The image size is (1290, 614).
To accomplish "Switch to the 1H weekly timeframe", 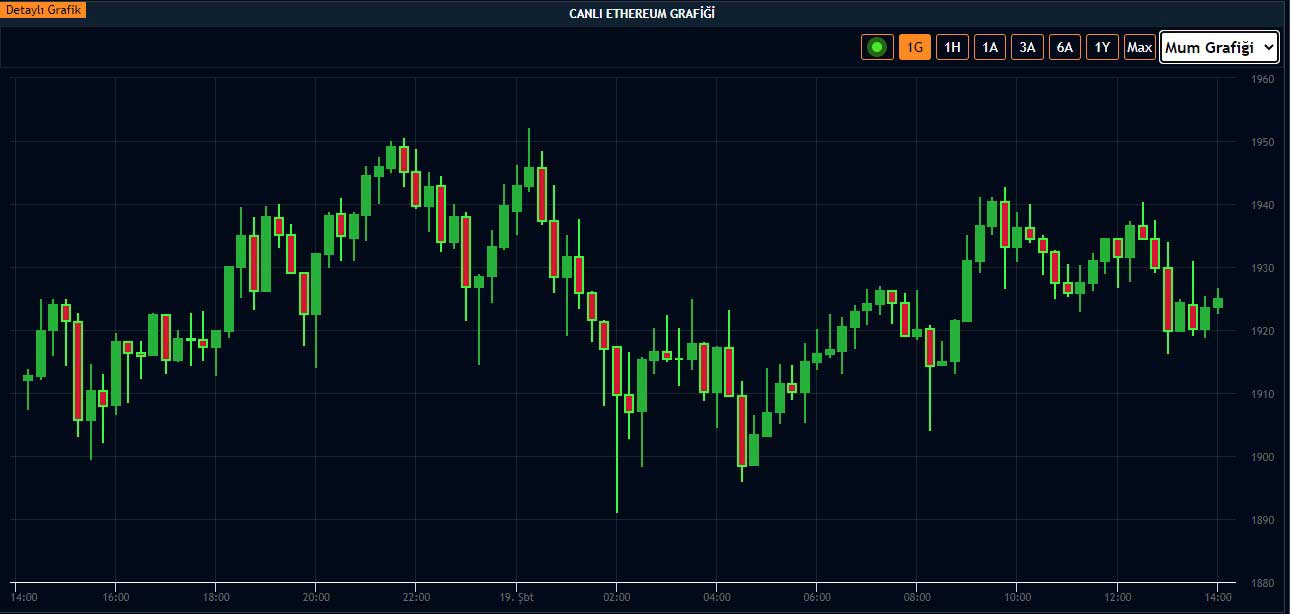I will coord(952,47).
